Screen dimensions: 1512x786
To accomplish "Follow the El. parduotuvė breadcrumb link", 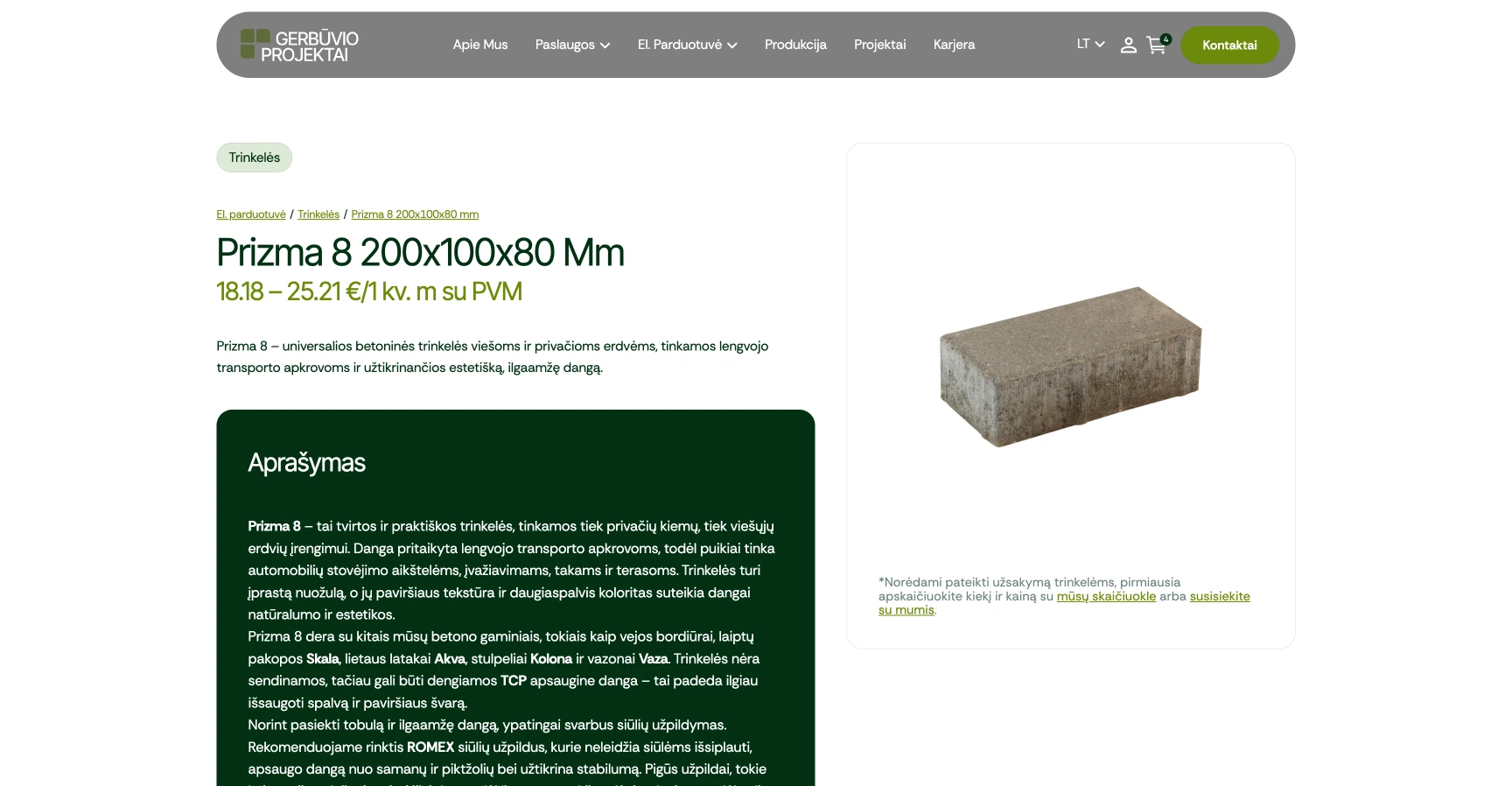I will (251, 214).
